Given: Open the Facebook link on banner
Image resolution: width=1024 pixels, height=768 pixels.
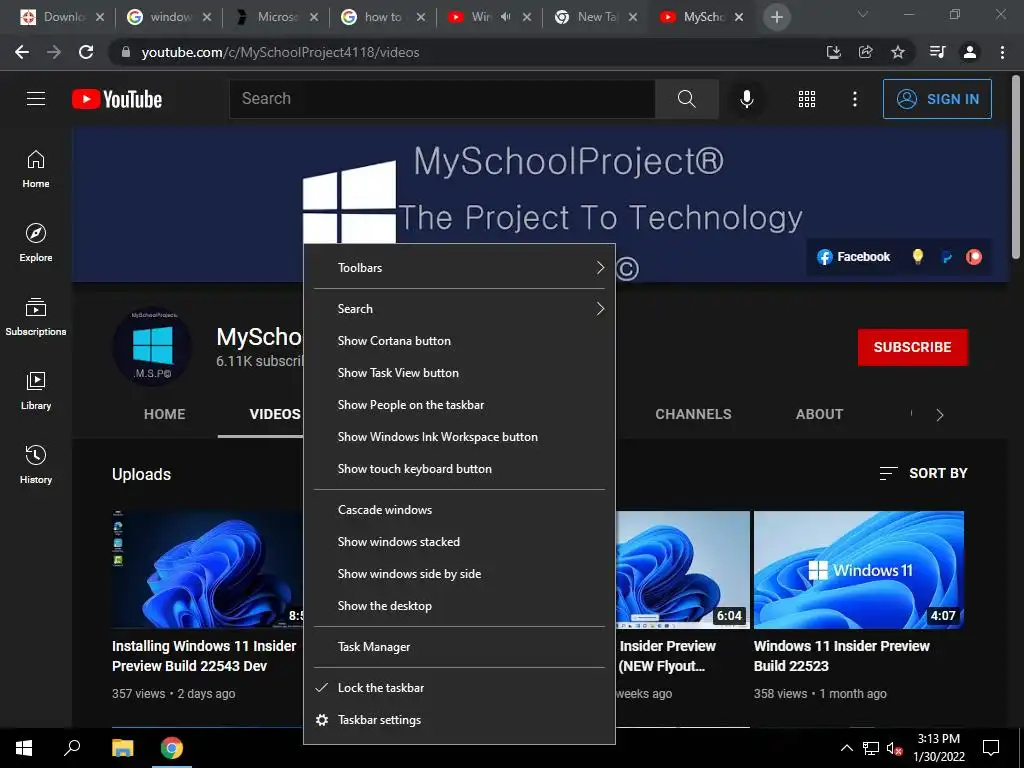Looking at the screenshot, I should (x=854, y=257).
